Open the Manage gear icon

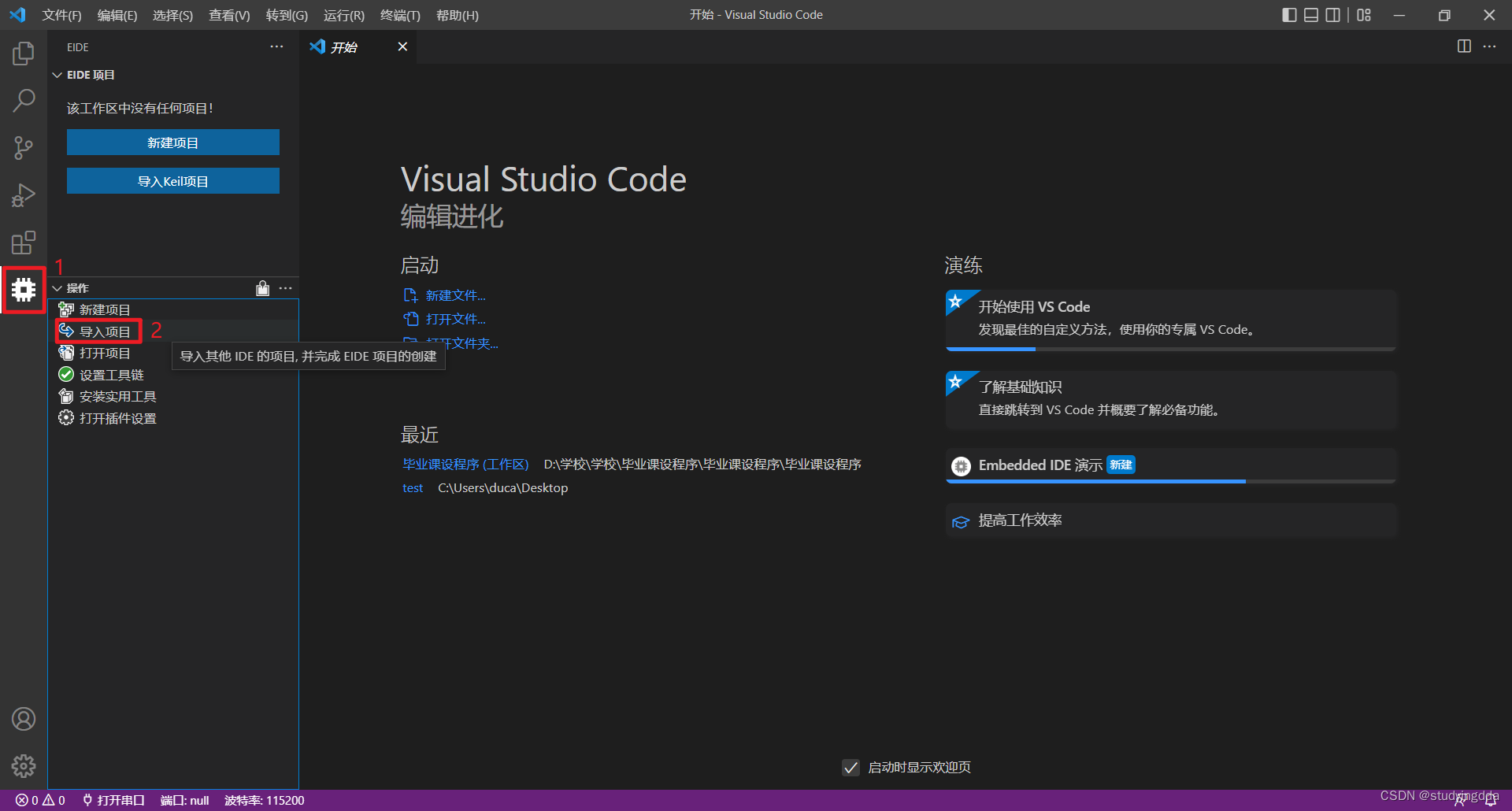coord(24,766)
